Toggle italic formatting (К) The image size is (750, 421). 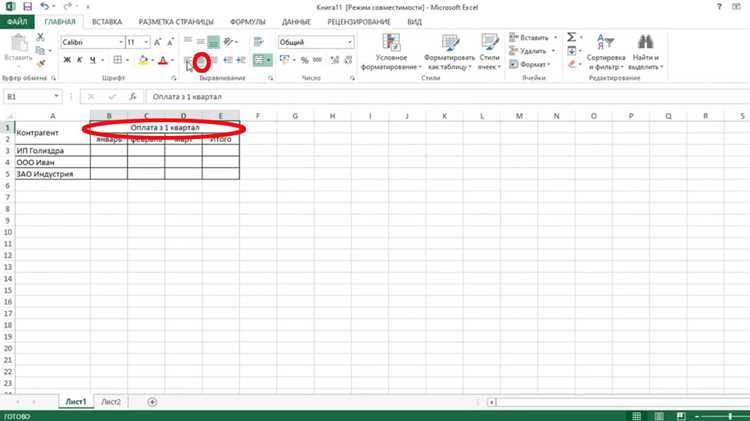click(x=79, y=60)
